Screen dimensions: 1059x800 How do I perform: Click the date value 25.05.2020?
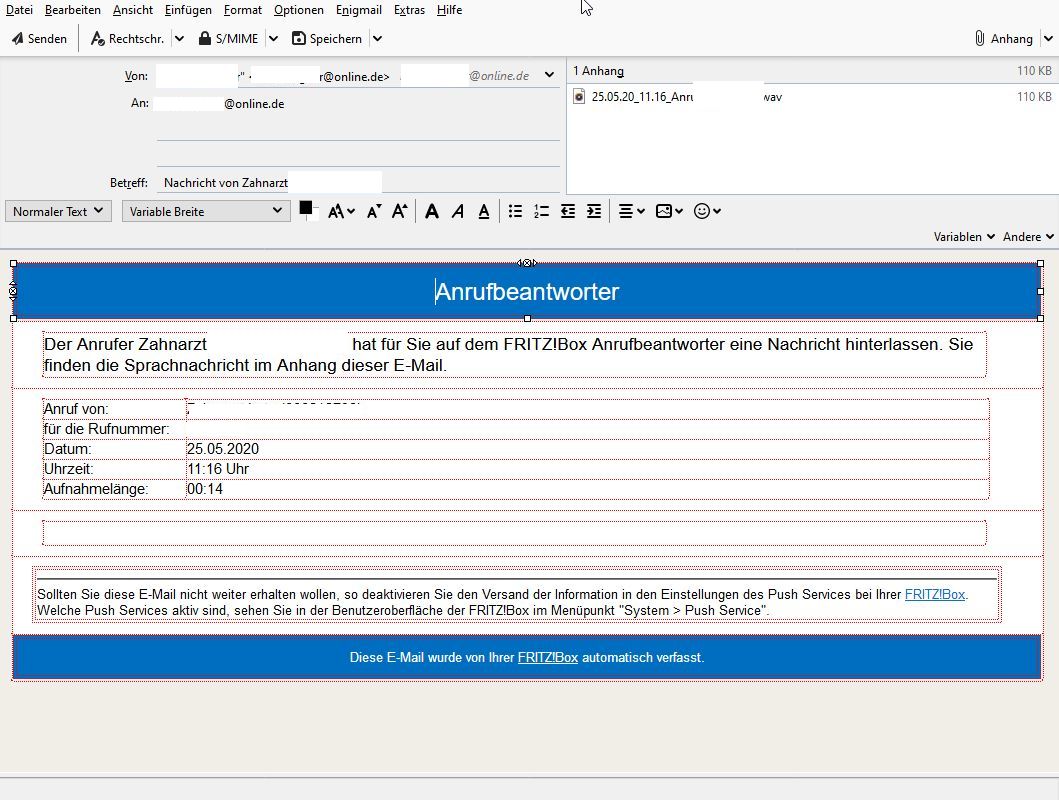[x=223, y=449]
